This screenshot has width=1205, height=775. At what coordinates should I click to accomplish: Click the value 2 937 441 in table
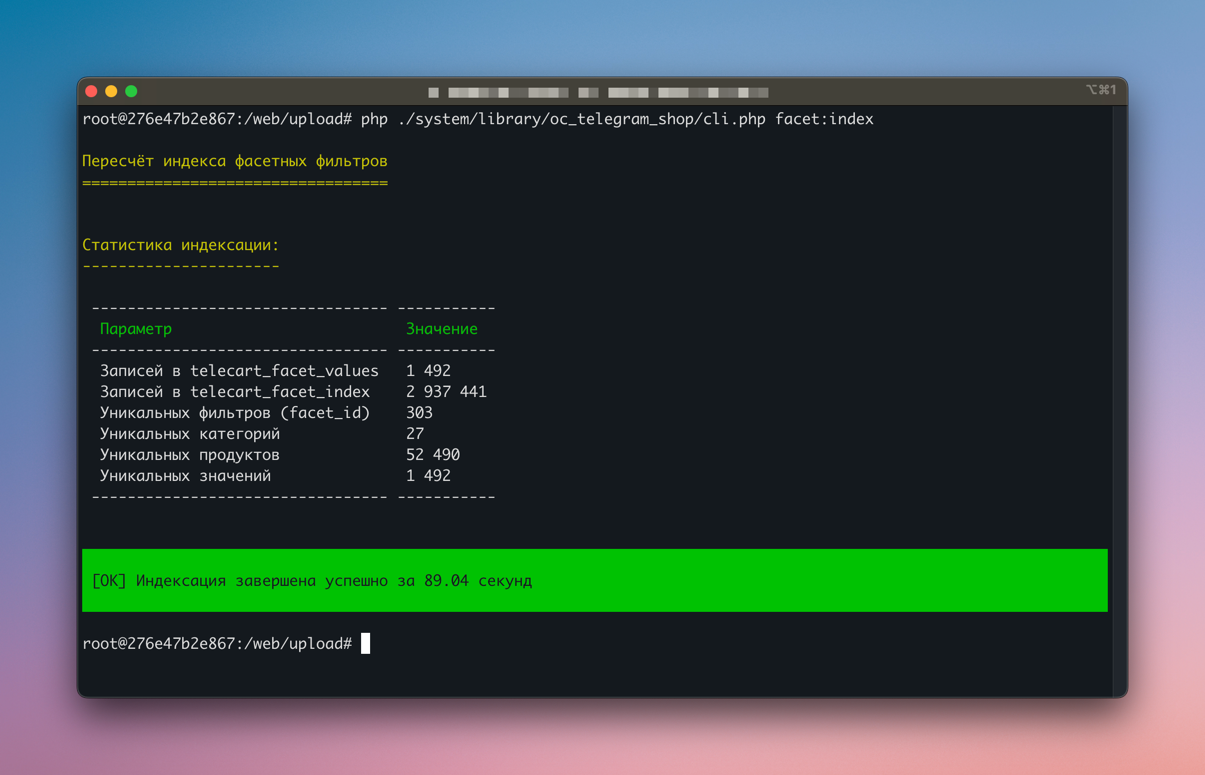coord(446,392)
